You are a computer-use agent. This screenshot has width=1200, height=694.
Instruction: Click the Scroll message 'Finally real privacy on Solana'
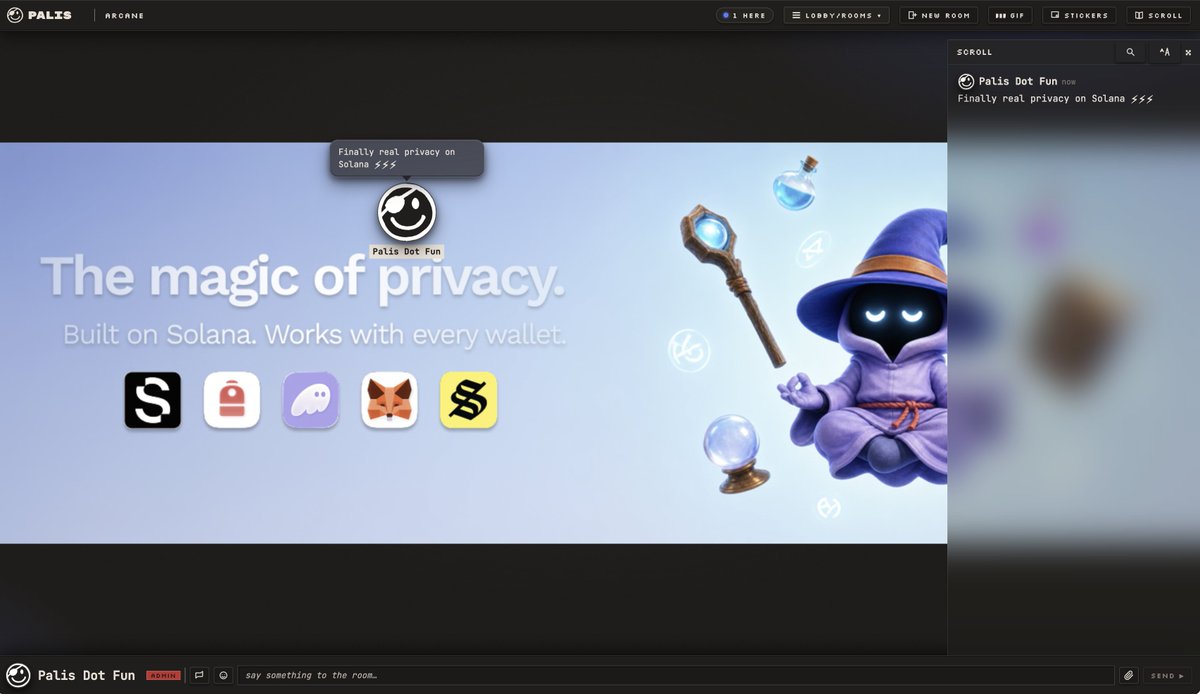[1055, 99]
